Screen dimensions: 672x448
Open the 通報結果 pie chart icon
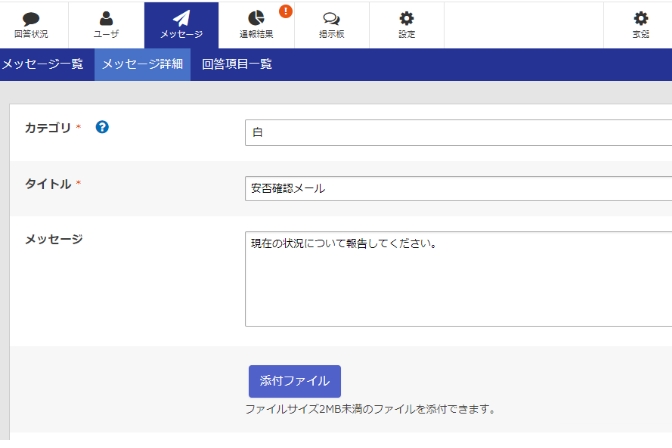(256, 18)
